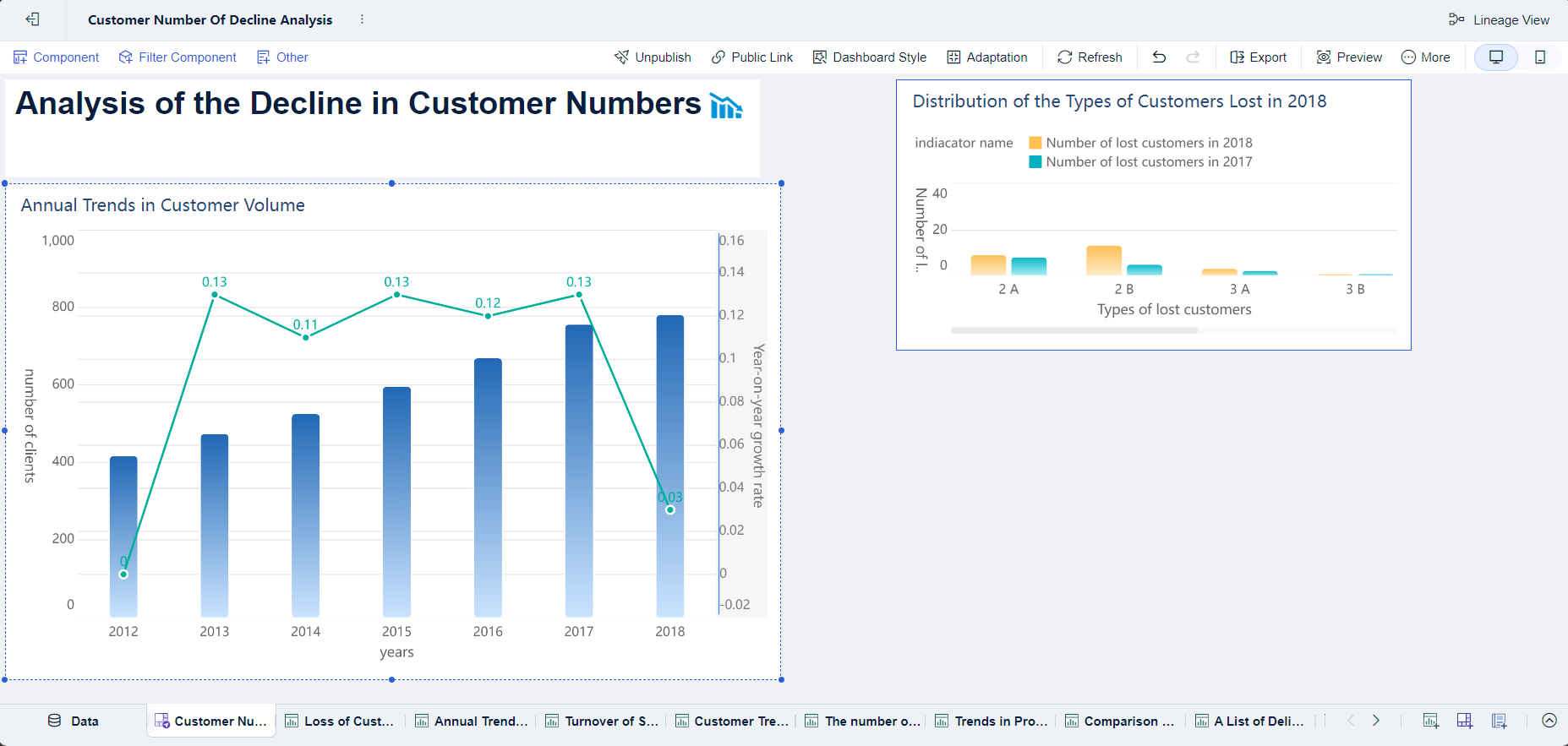Viewport: 1568px width, 746px height.
Task: Create a Public Link
Action: click(752, 57)
